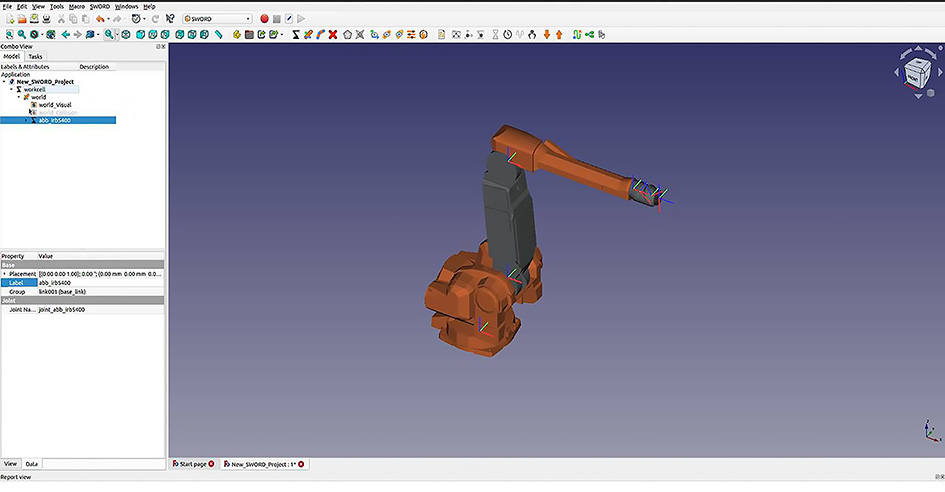Click the orange up arrow icon
The image size is (945, 492).
point(559,35)
